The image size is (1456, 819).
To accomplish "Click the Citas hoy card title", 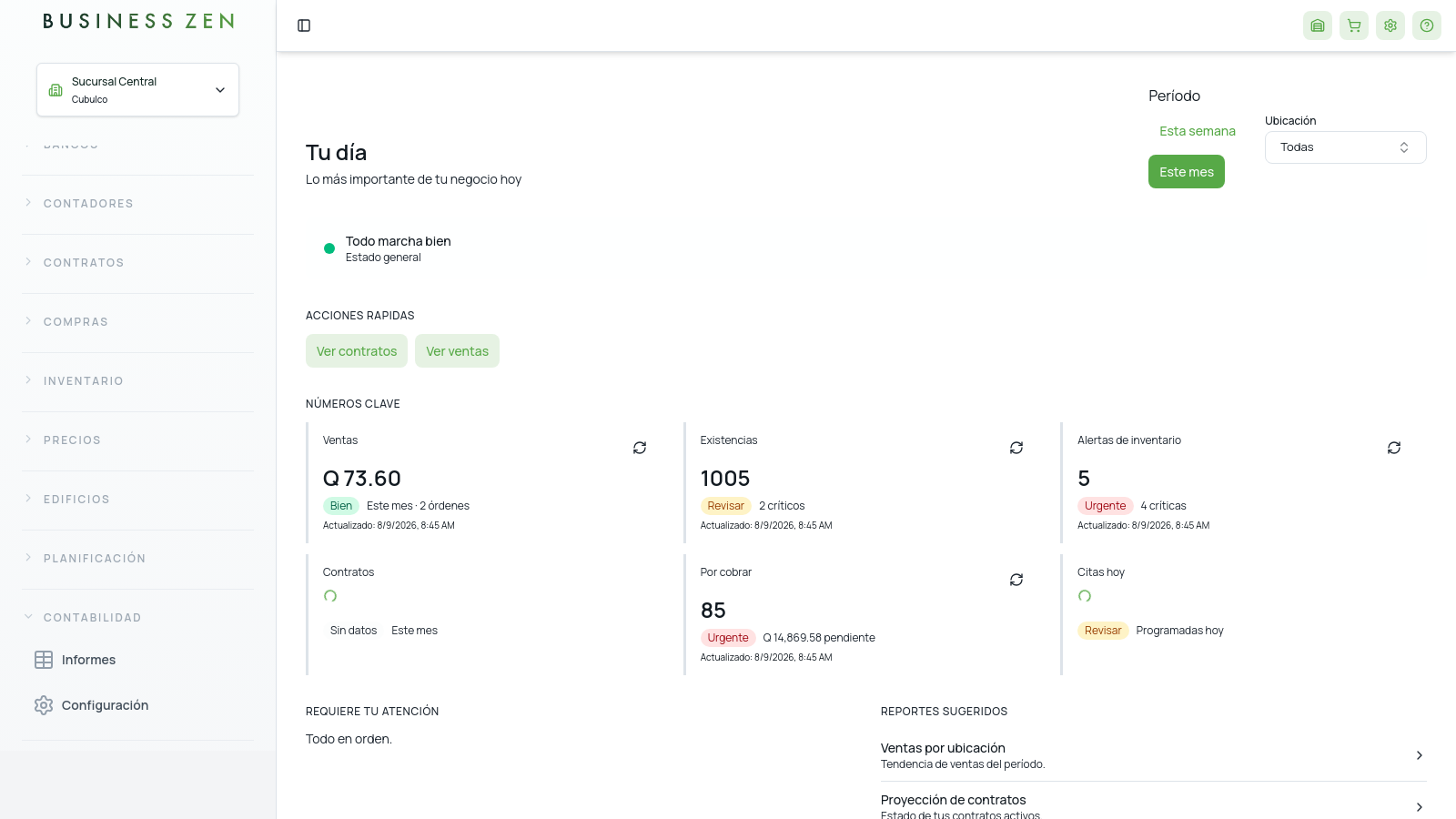I will (1101, 572).
